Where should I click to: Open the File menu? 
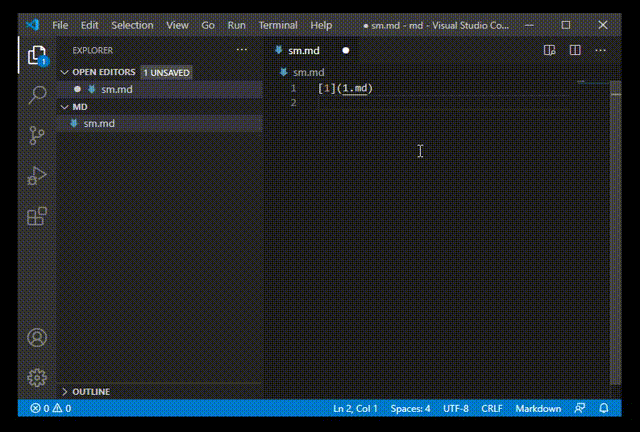coord(60,25)
